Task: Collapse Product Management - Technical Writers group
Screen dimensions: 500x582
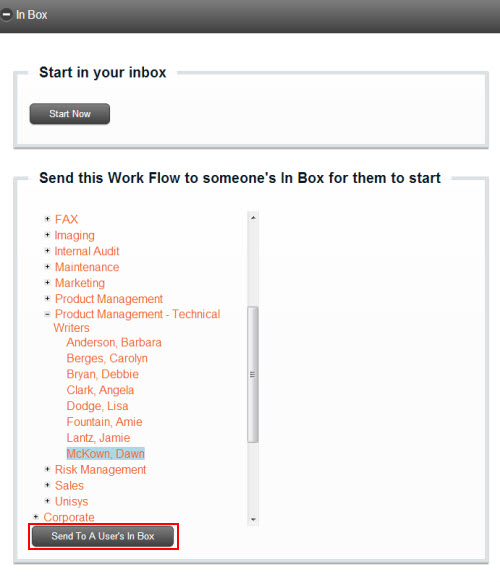Action: [x=47, y=314]
